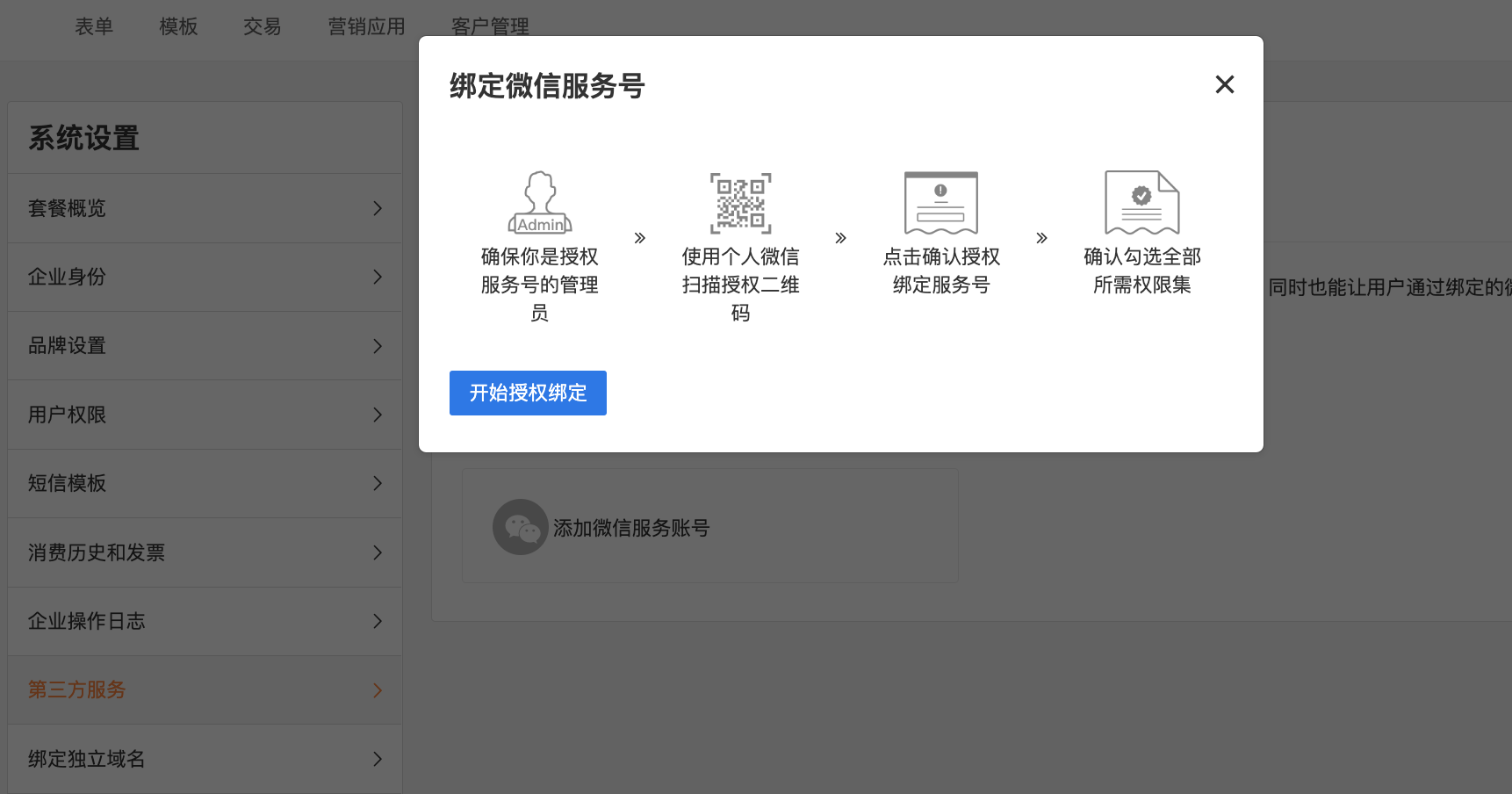Click the 绑定微信服务号 dialog title
This screenshot has width=1512, height=794.
tap(548, 86)
